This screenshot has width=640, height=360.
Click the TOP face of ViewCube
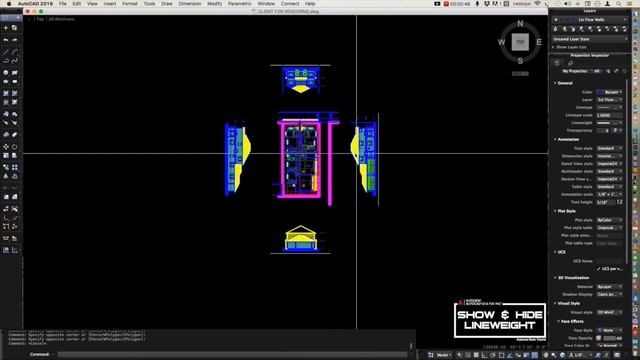[520, 42]
